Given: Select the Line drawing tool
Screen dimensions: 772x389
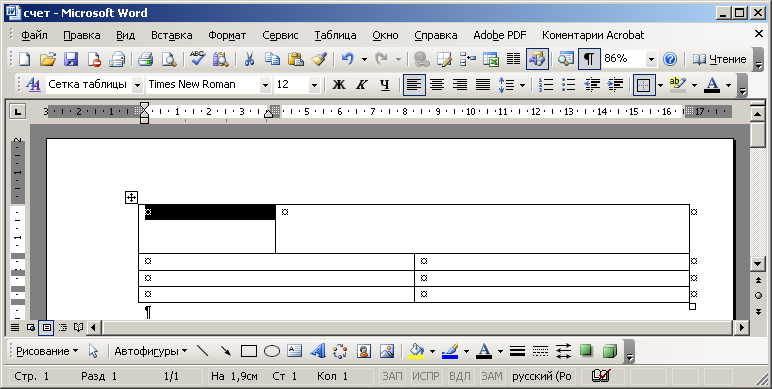Looking at the screenshot, I should [202, 351].
